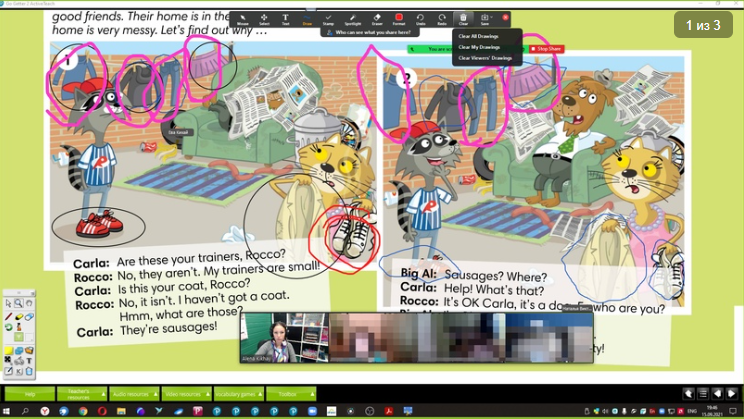Image resolution: width=744 pixels, height=419 pixels.
Task: Open the white swatch dropdown in palette
Action: pos(29,337)
